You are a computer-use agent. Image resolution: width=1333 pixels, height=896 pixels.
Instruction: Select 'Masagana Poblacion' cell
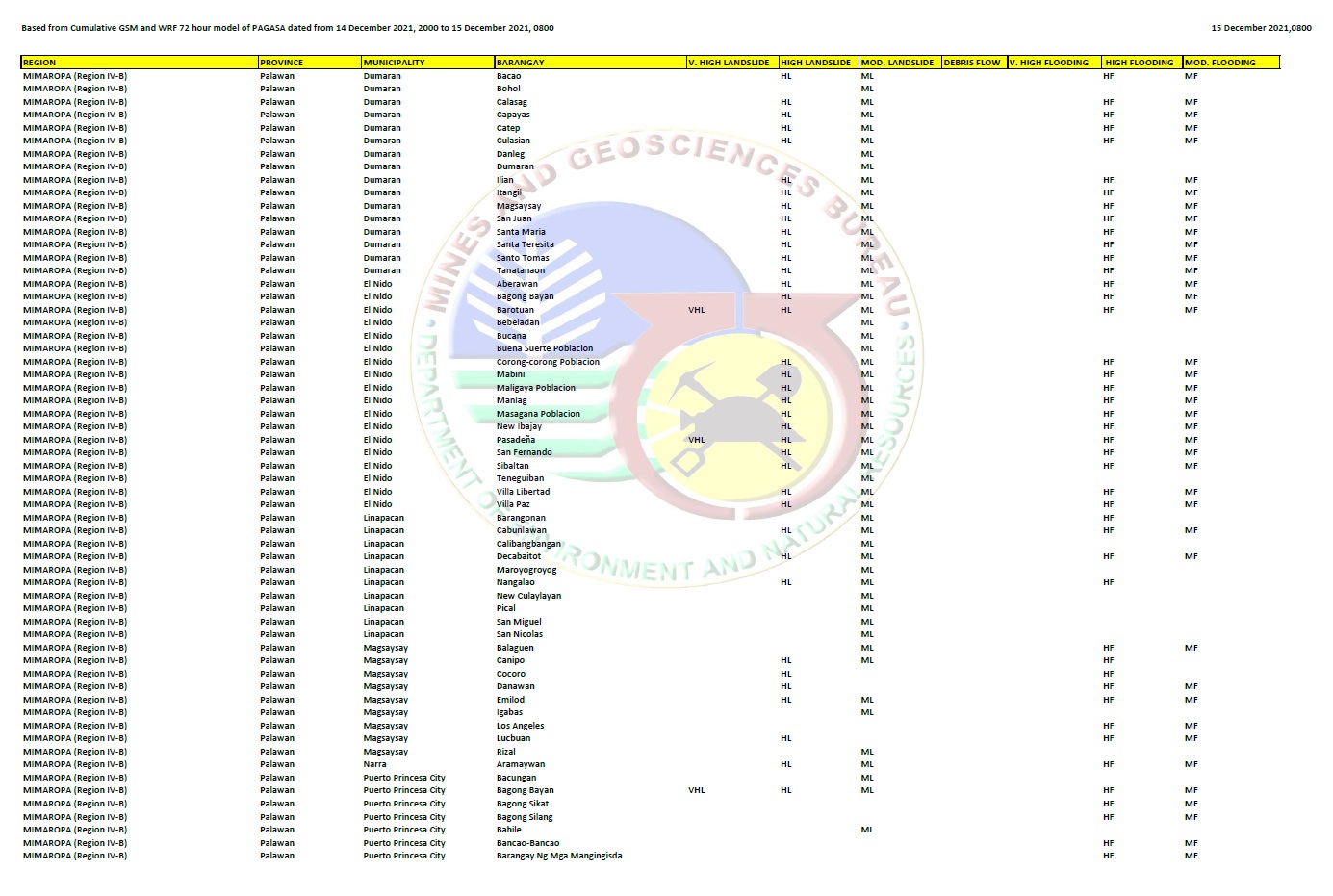pyautogui.click(x=538, y=413)
